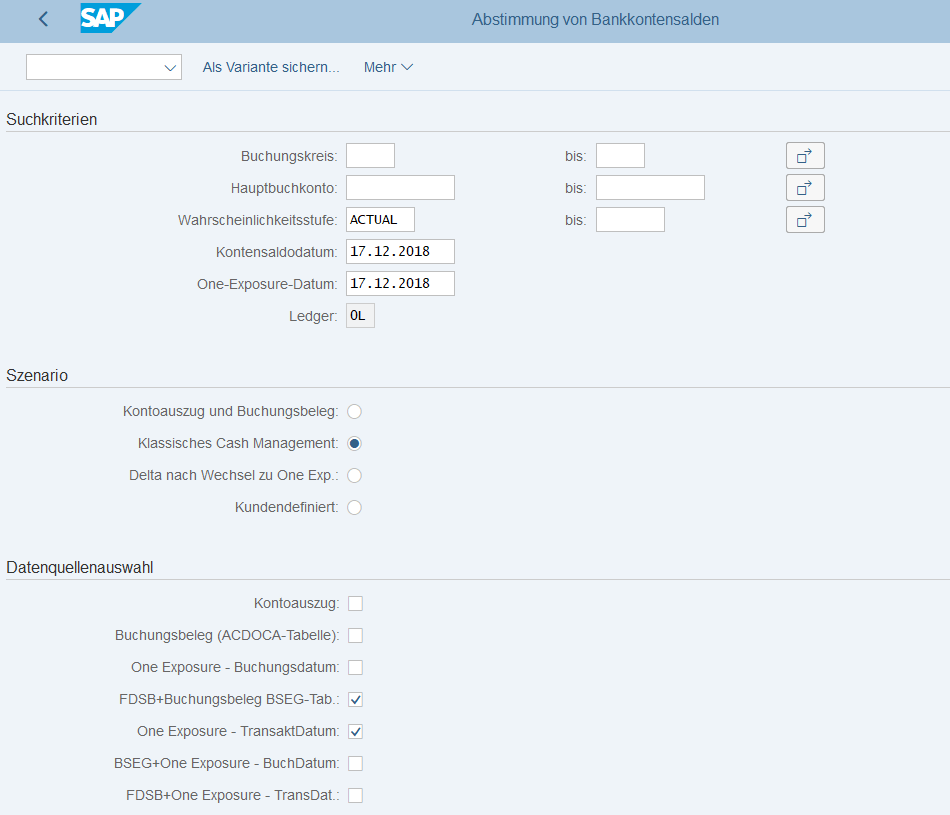Focus the Wahrscheinlichkeitsstufe bis field

click(x=630, y=220)
